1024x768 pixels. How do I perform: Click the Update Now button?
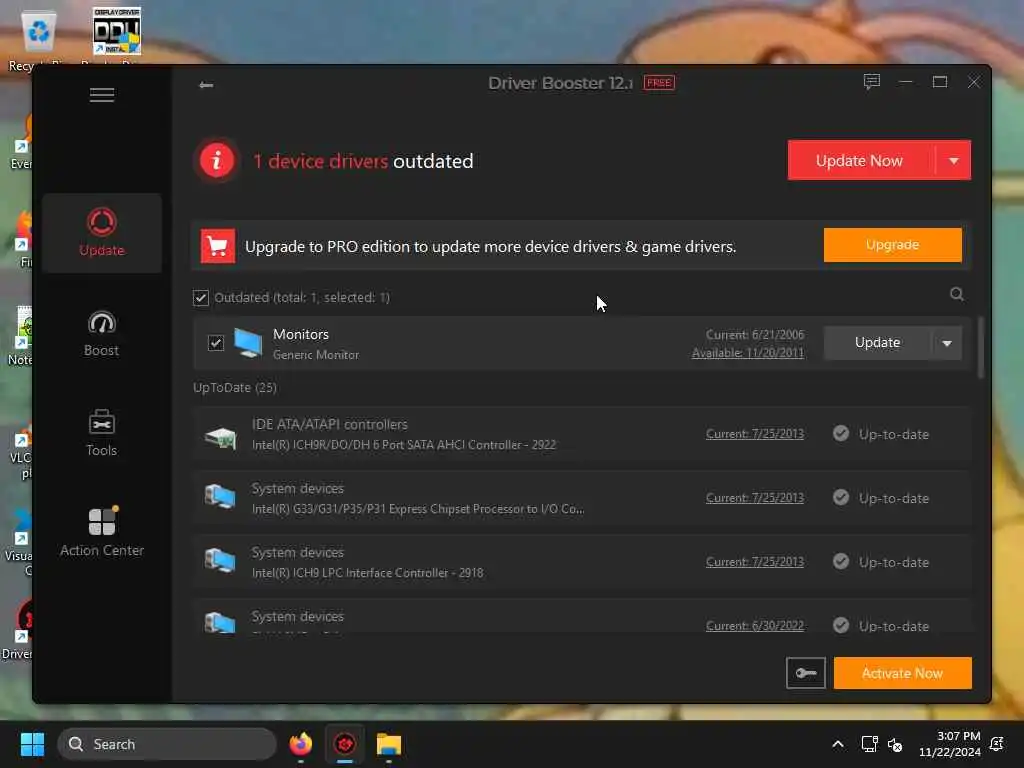click(859, 161)
